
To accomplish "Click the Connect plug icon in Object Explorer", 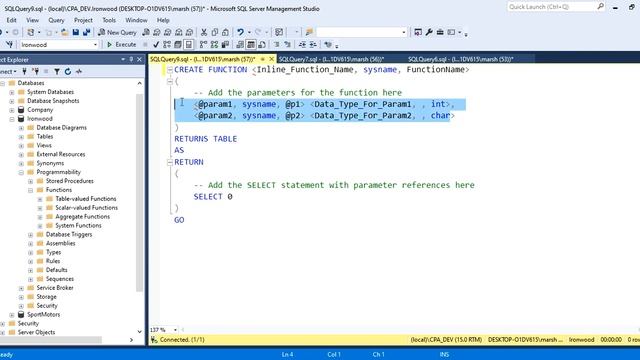I will coord(24,71).
